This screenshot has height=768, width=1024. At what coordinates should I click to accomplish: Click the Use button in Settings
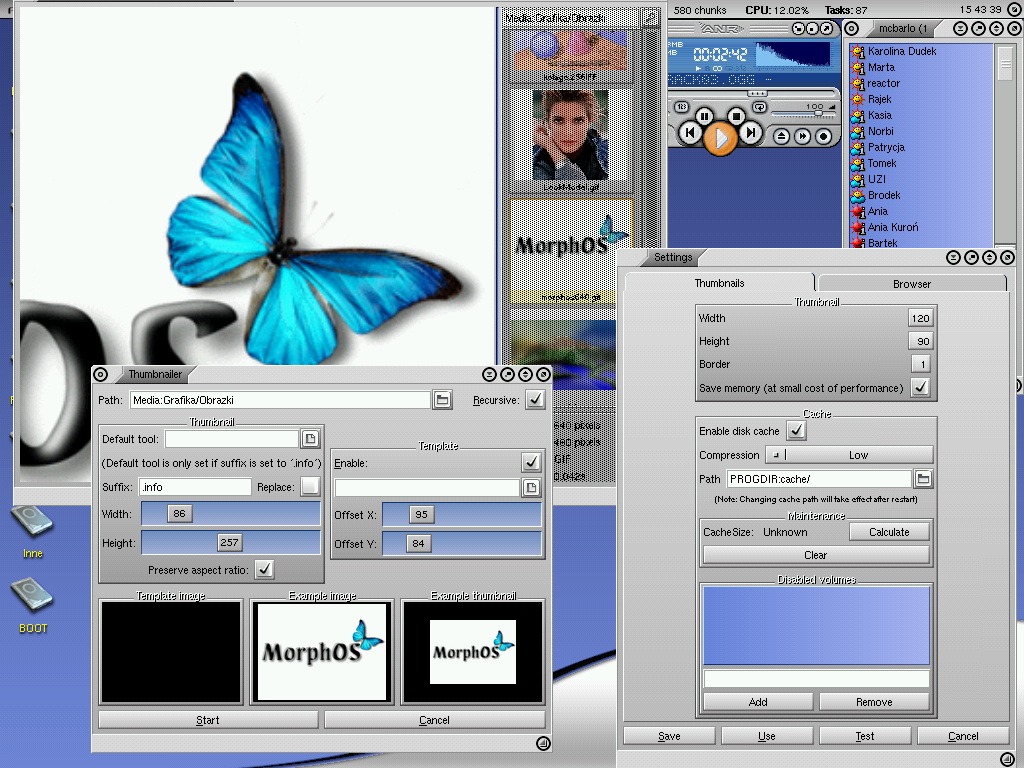(767, 736)
